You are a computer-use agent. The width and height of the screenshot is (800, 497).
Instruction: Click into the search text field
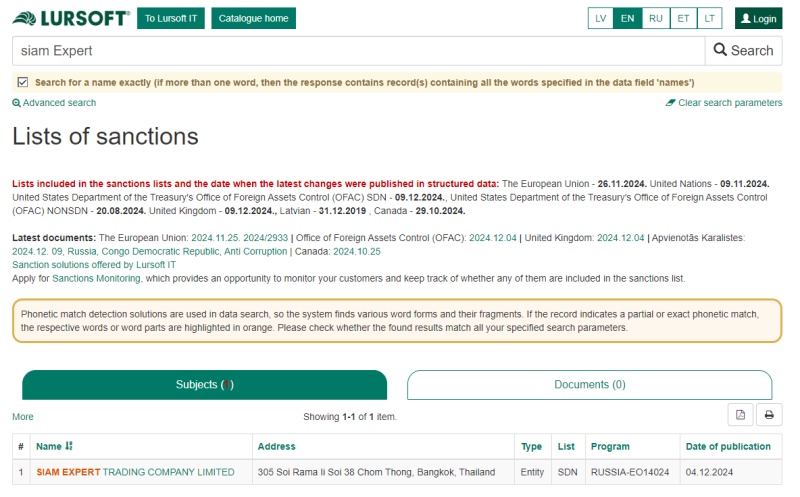(x=358, y=50)
